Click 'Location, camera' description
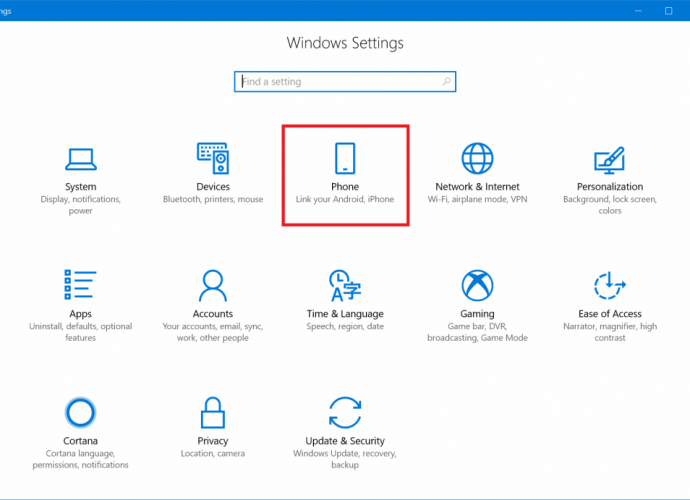690x500 pixels. pyautogui.click(x=213, y=454)
